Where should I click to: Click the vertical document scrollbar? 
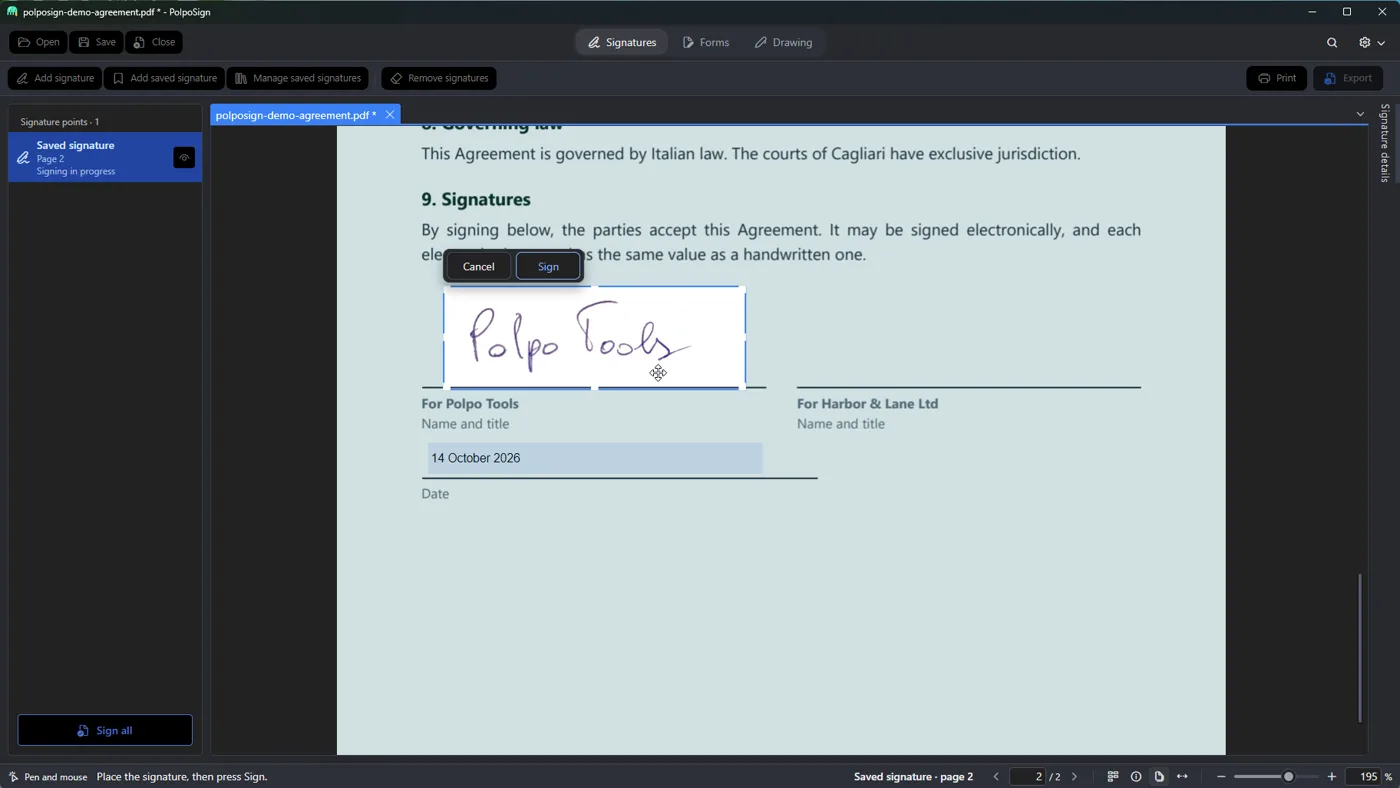[x=1360, y=647]
